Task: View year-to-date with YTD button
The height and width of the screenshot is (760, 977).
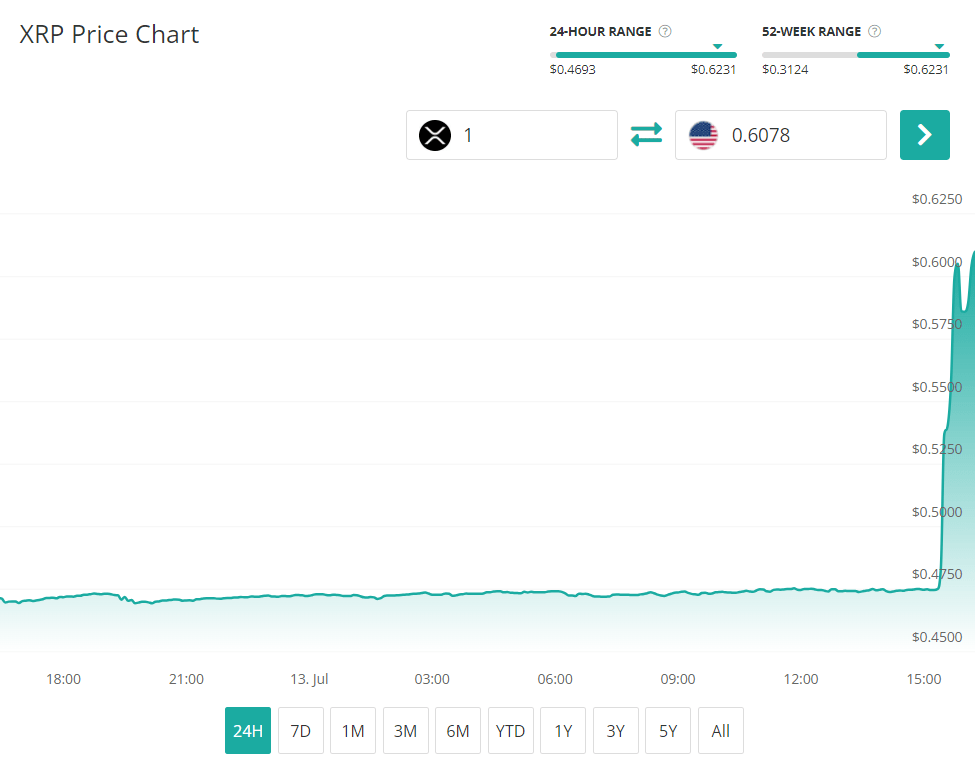Action: coord(510,731)
